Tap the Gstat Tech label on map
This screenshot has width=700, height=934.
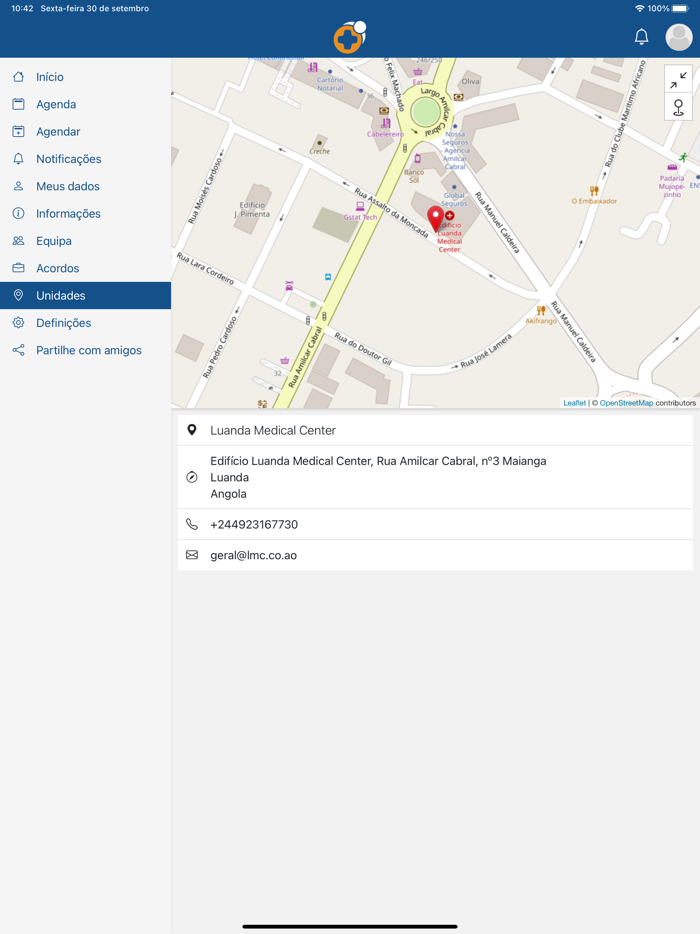[x=360, y=217]
